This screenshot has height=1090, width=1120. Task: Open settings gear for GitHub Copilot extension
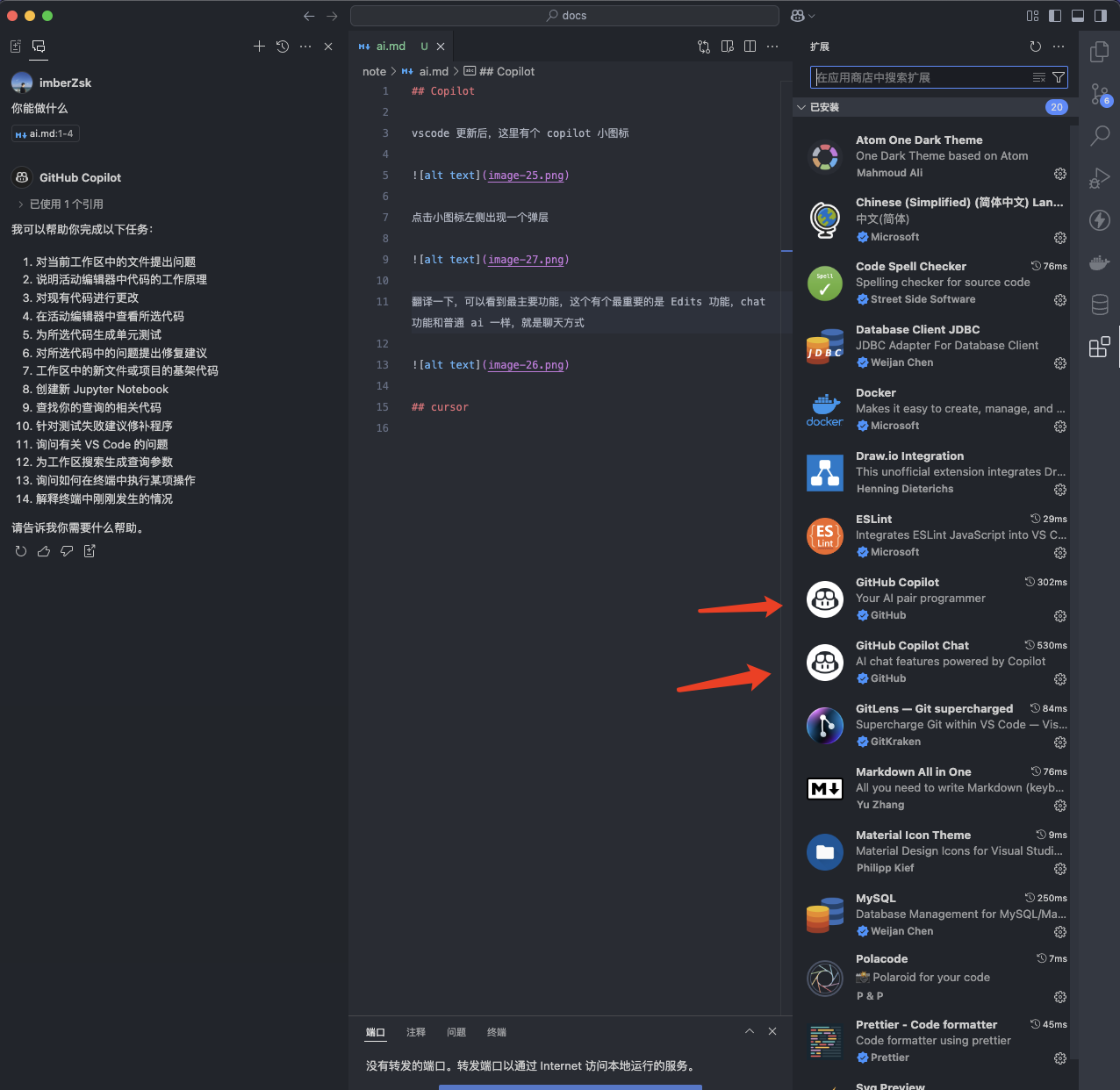(x=1060, y=616)
